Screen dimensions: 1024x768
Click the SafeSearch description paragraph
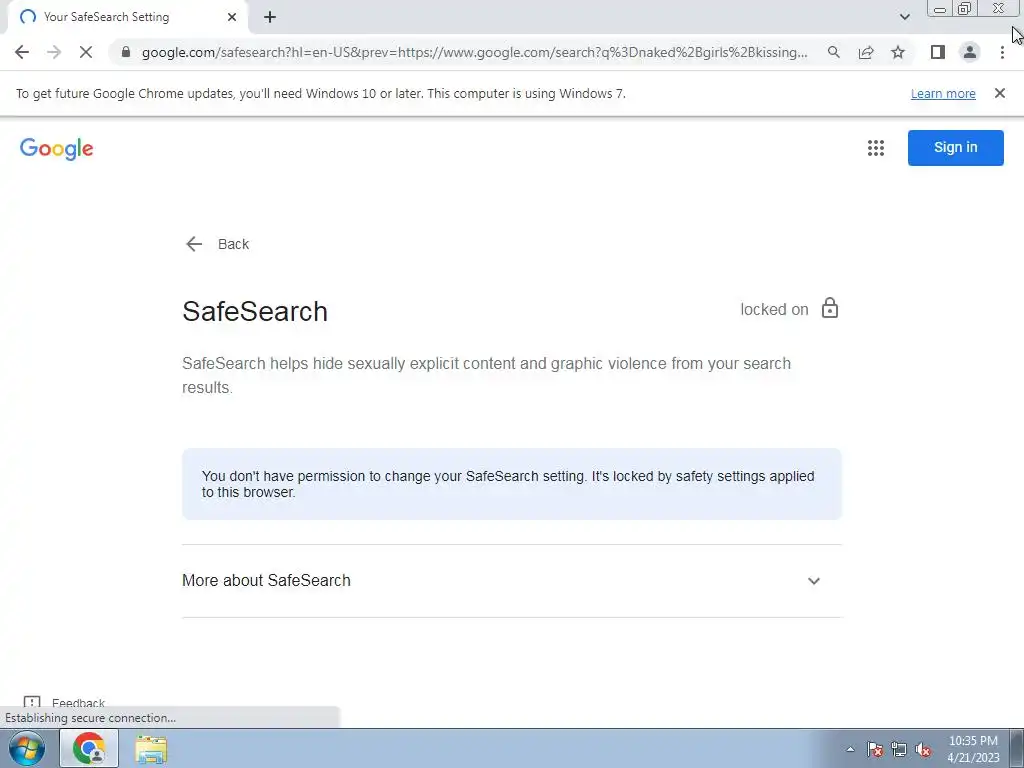(487, 375)
